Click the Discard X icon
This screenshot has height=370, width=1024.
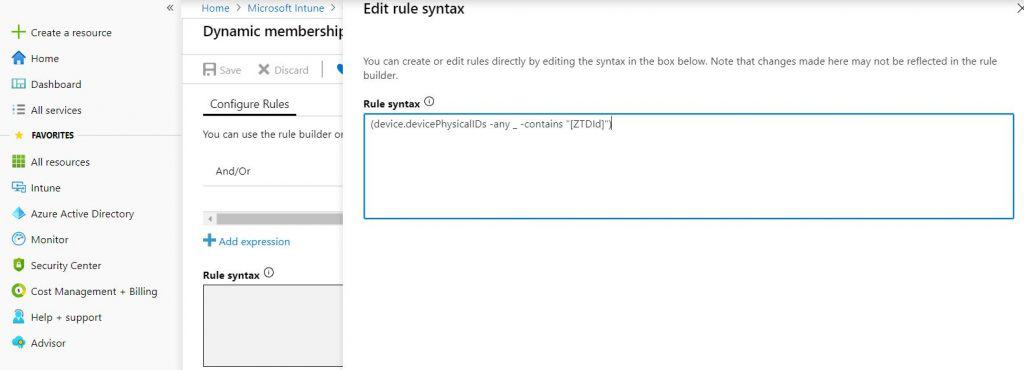pyautogui.click(x=264, y=69)
